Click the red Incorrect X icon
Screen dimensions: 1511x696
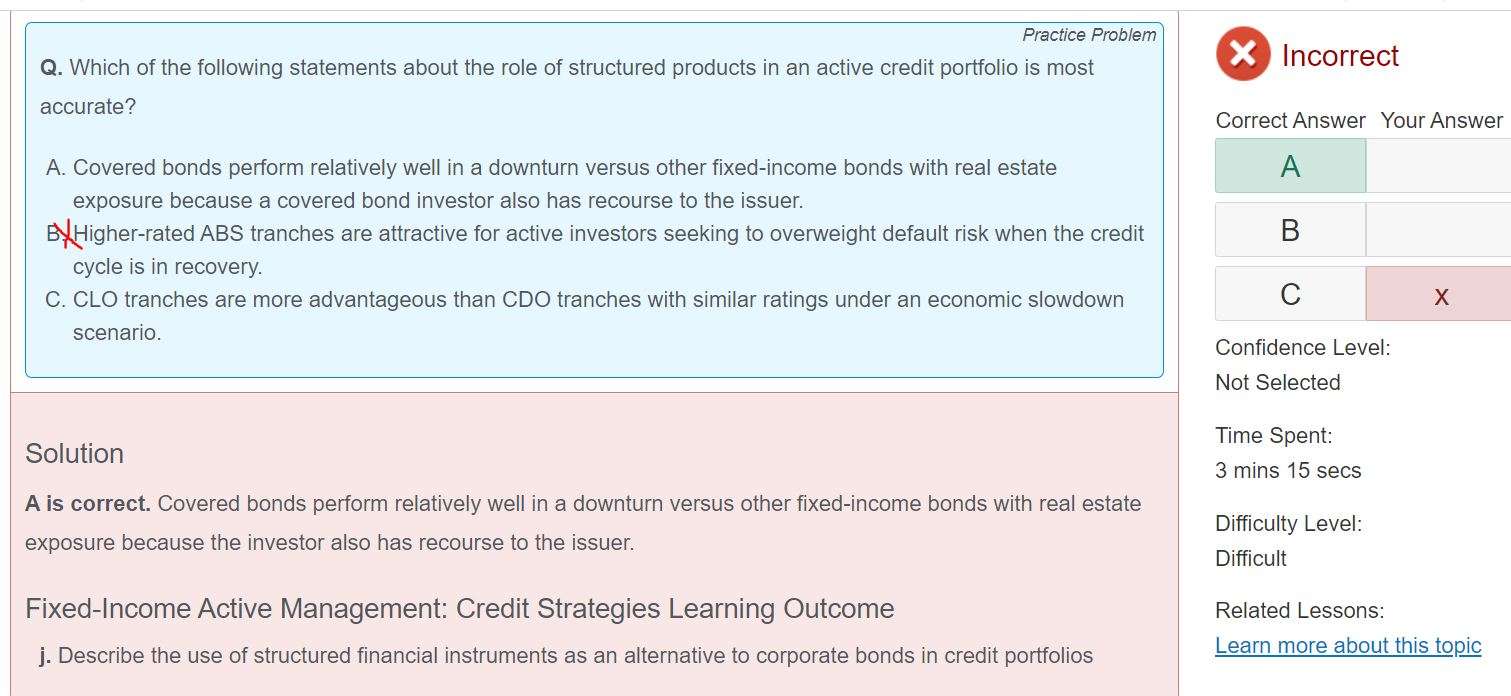pyautogui.click(x=1243, y=54)
